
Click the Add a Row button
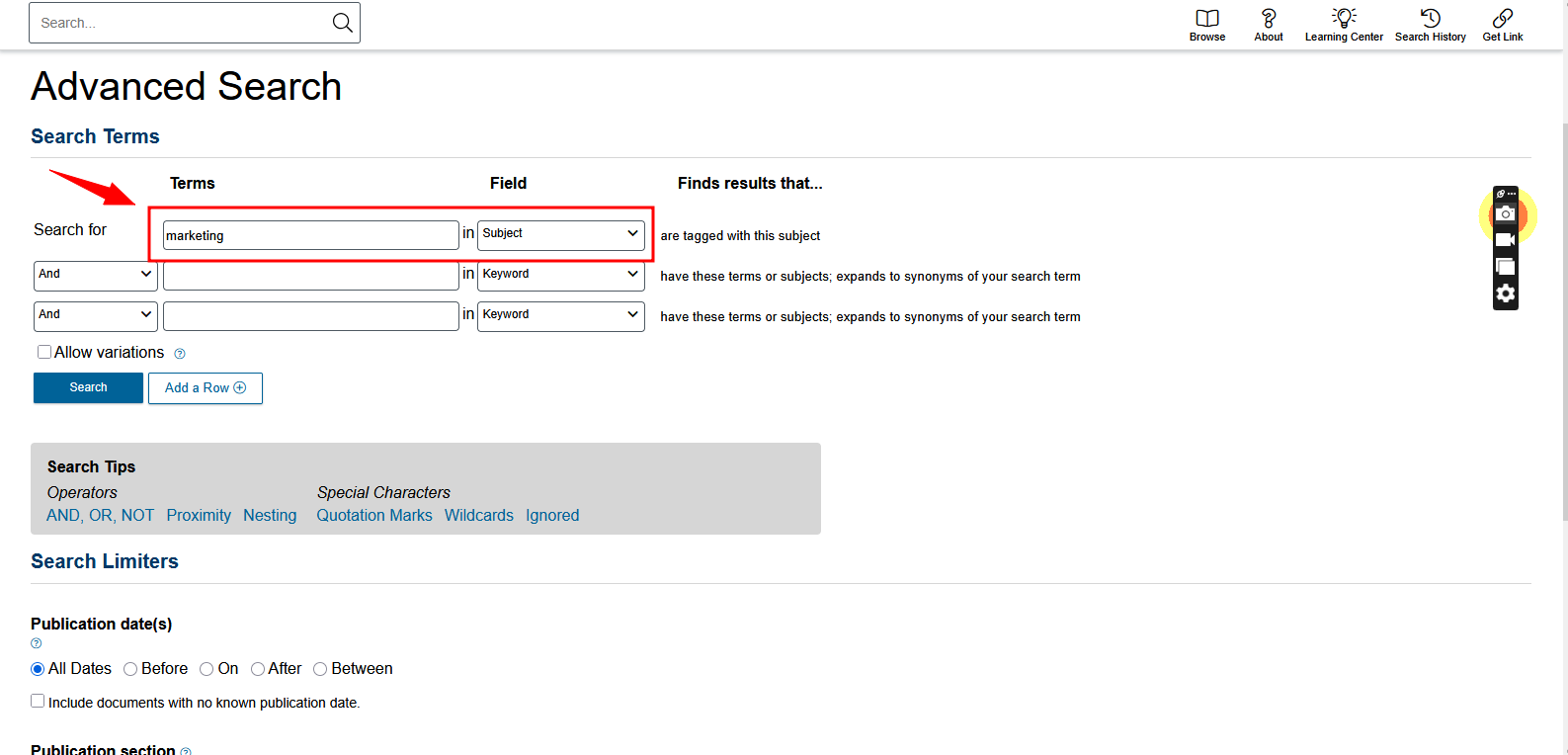tap(205, 388)
